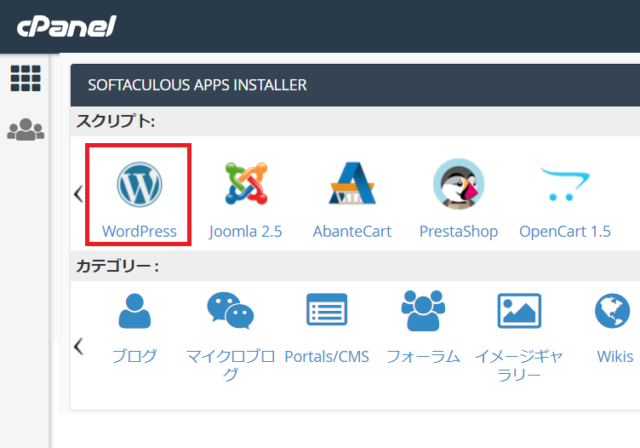This screenshot has width=640, height=448.
Task: Select the マイクロブログ category label
Action: point(231,365)
